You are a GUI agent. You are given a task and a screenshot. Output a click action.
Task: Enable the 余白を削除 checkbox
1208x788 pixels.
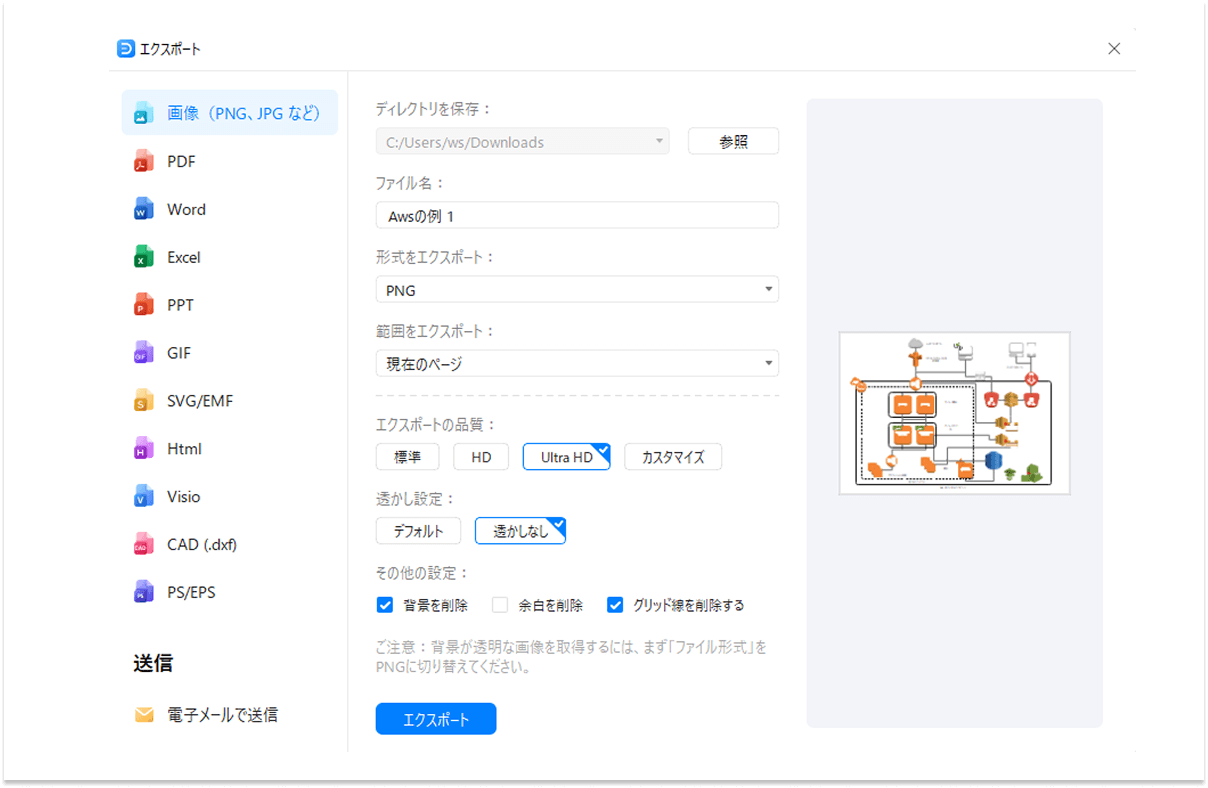point(499,604)
